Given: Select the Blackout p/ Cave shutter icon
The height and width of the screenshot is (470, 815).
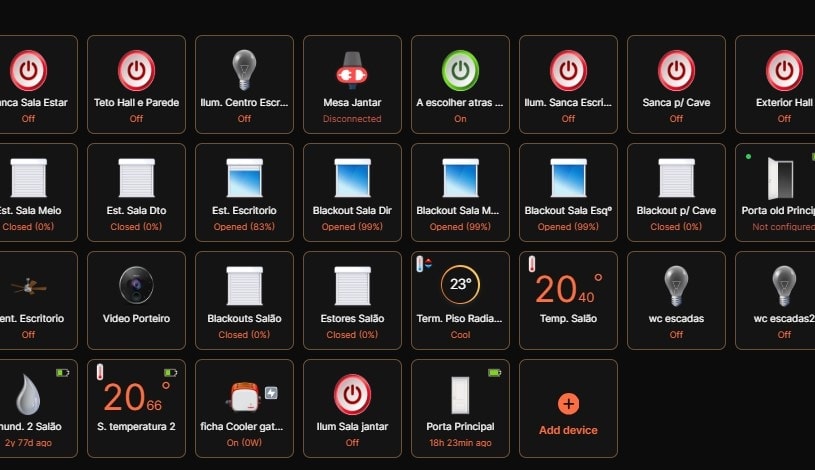Looking at the screenshot, I should (676, 178).
